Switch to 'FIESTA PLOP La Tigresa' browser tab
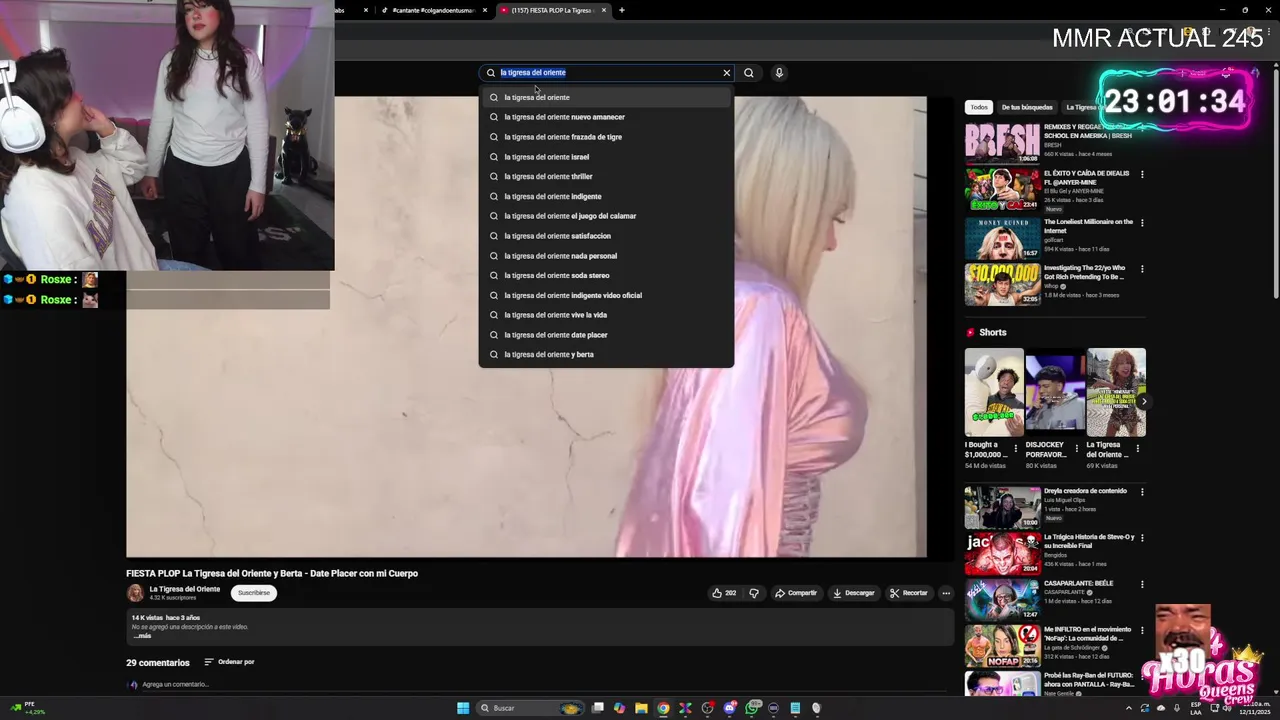Image resolution: width=1280 pixels, height=720 pixels. pyautogui.click(x=552, y=10)
